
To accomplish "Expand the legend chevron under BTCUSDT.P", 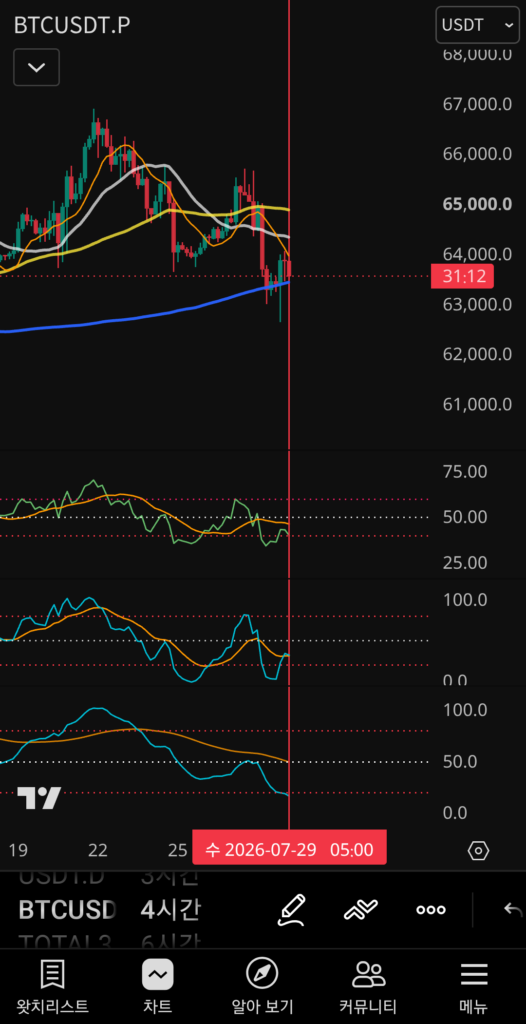I will click(x=37, y=67).
